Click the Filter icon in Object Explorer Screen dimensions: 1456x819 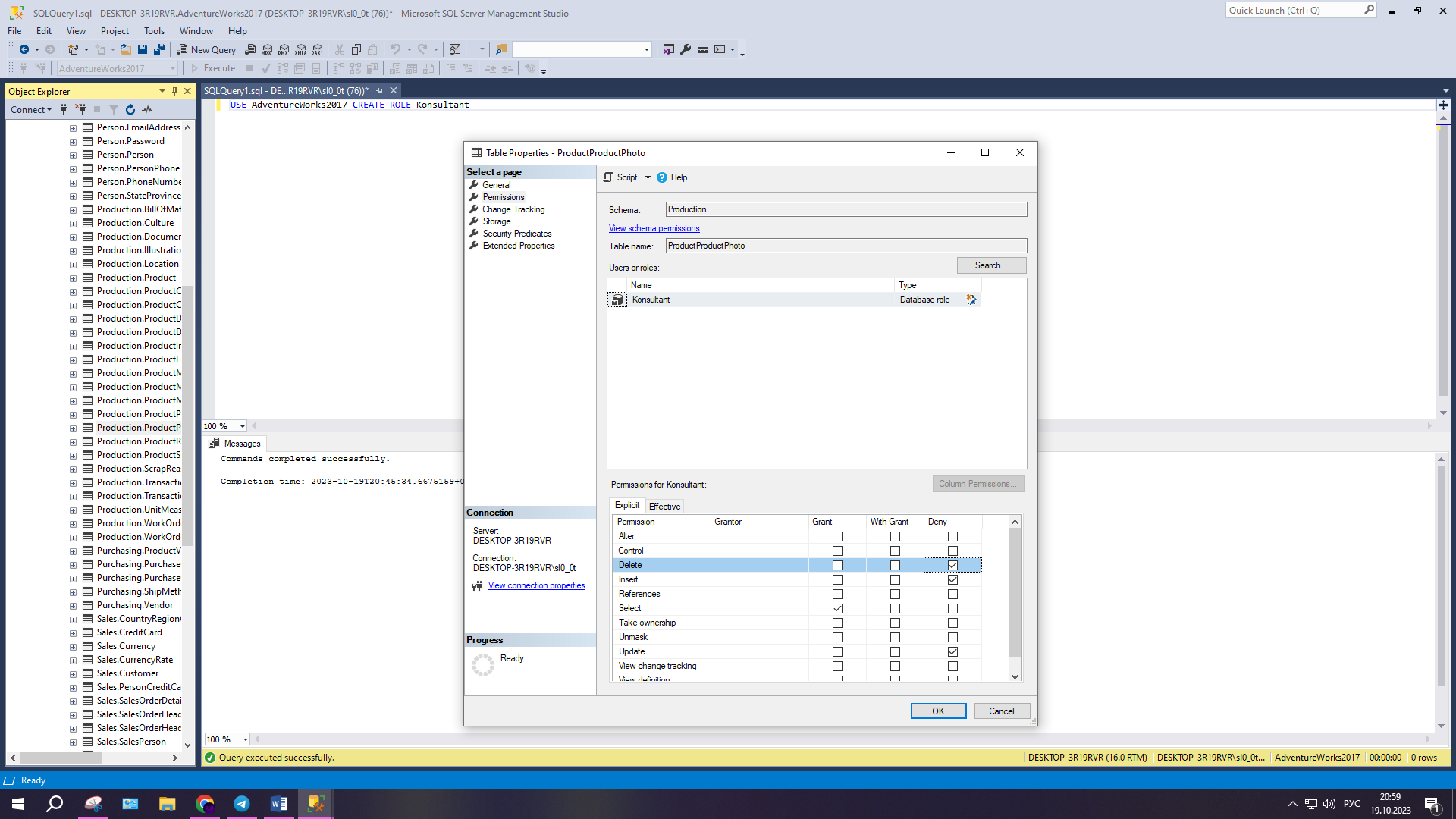pyautogui.click(x=114, y=110)
